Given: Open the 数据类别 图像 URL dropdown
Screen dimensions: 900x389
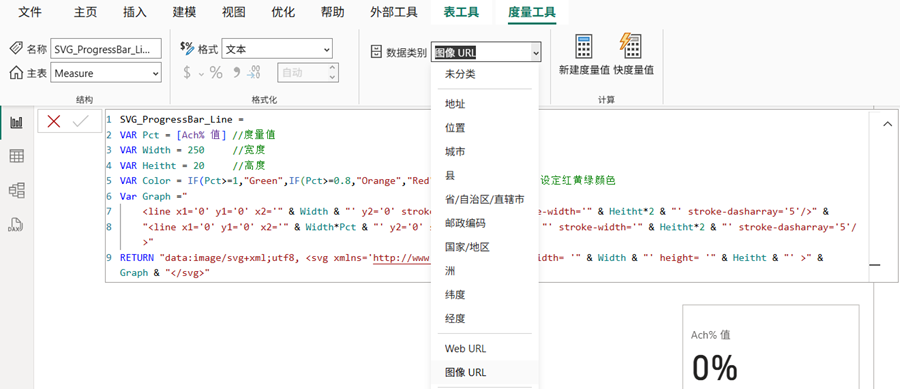Looking at the screenshot, I should [486, 53].
